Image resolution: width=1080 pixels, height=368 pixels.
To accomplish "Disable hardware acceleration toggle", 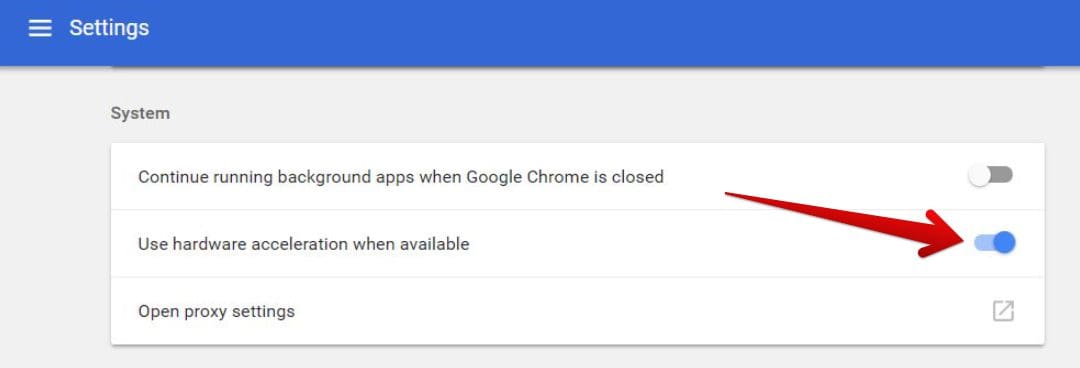I will tap(995, 243).
